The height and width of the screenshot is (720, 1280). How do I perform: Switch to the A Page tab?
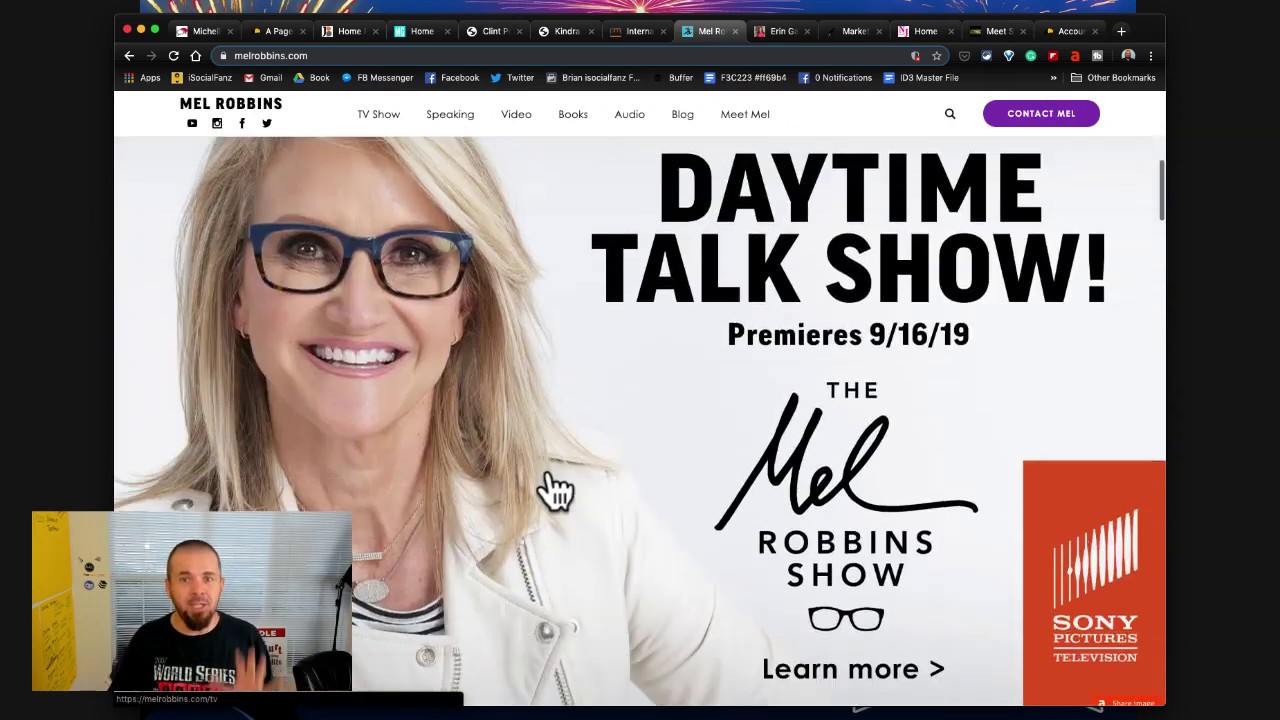(x=276, y=31)
